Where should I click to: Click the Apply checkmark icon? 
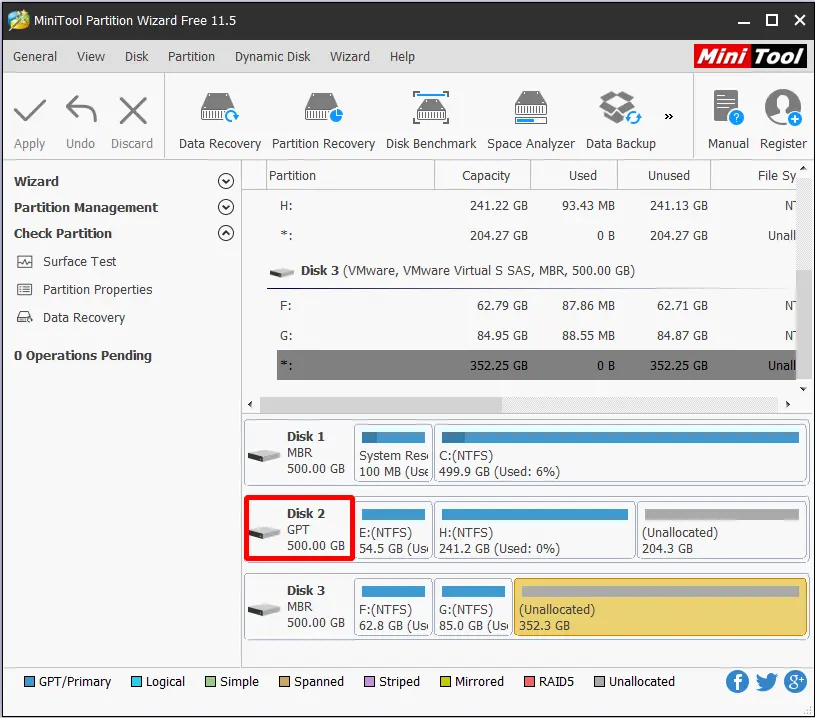[30, 110]
